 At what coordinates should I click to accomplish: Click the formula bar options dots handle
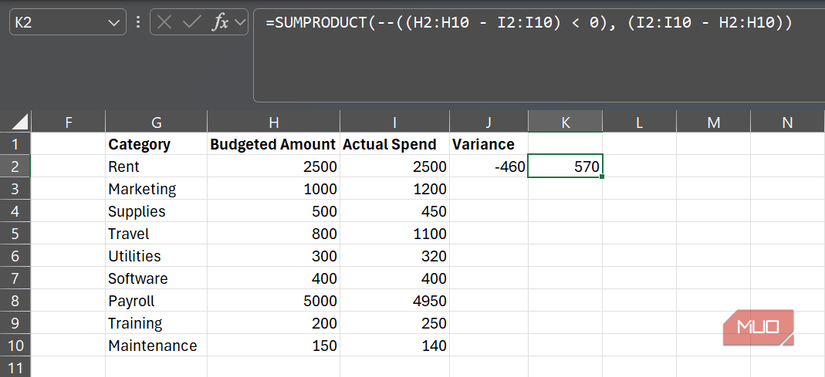pyautogui.click(x=138, y=22)
